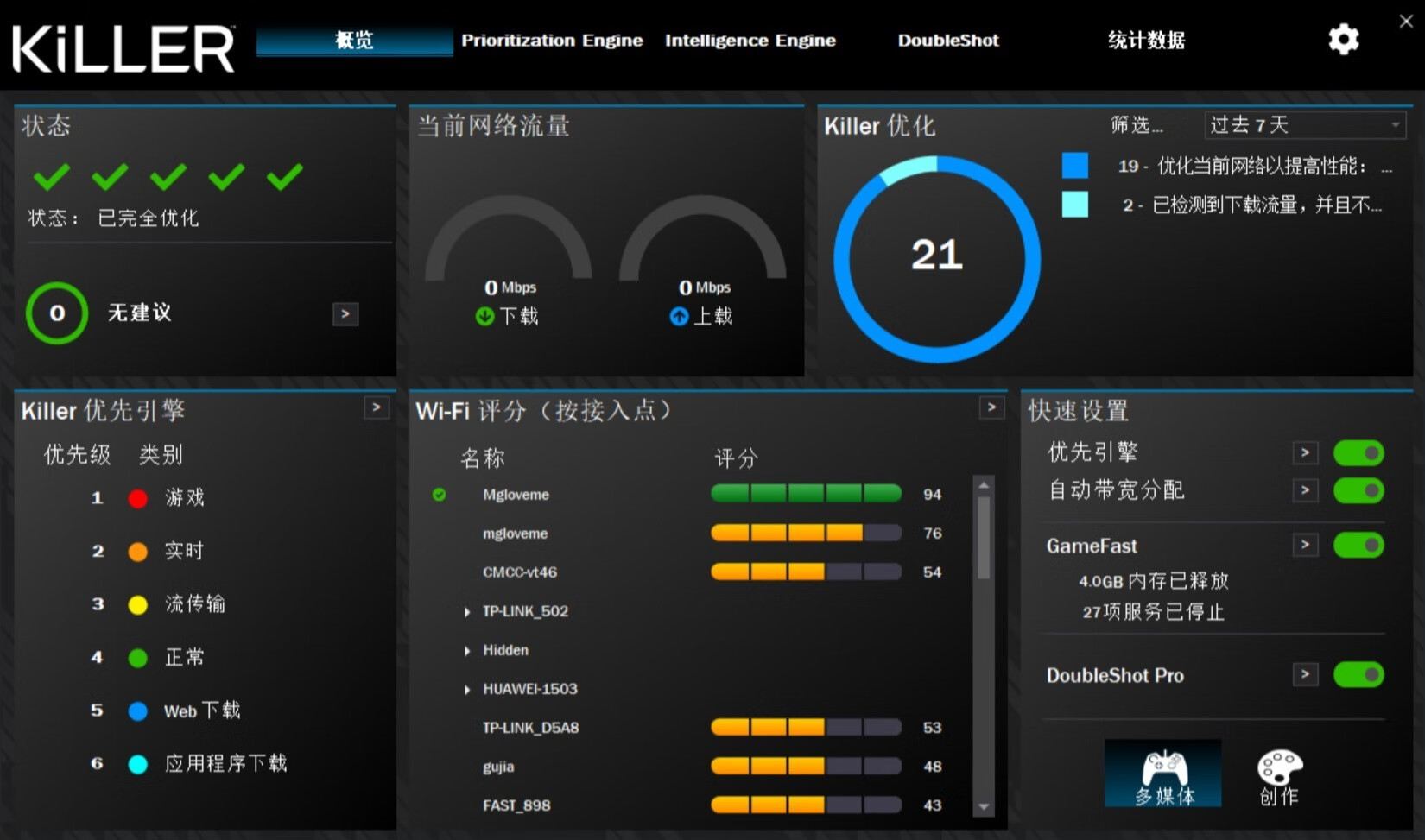Screen dimensions: 1425x840
Task: Open details with the arrow next to 无建议
Action: point(345,314)
